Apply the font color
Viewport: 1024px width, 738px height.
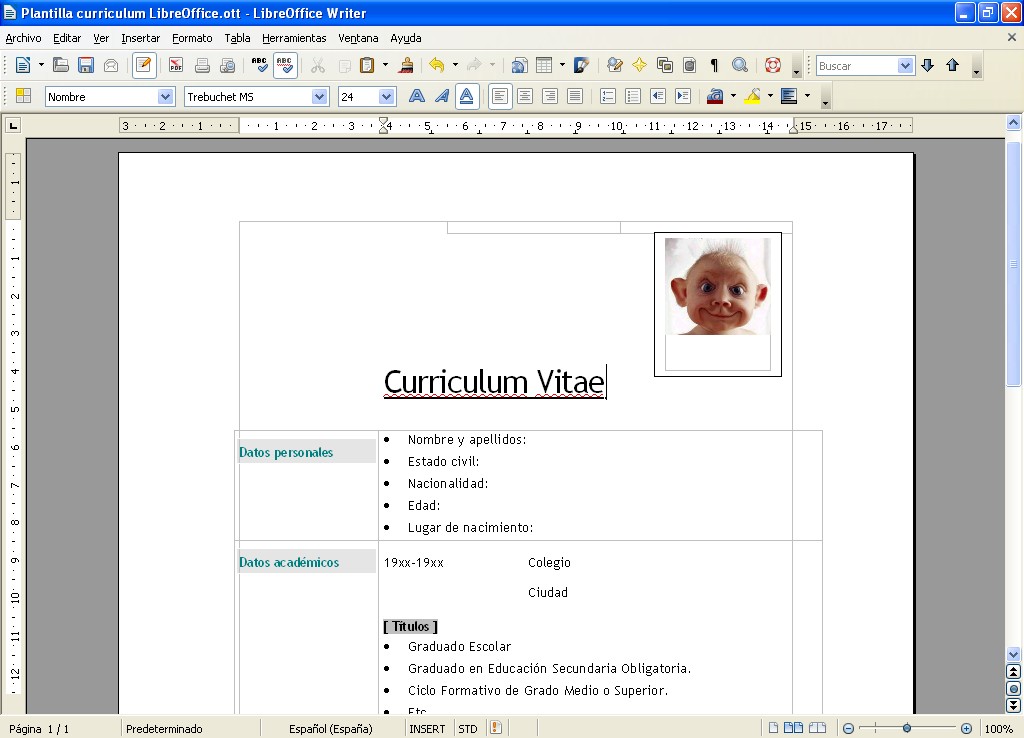715,97
